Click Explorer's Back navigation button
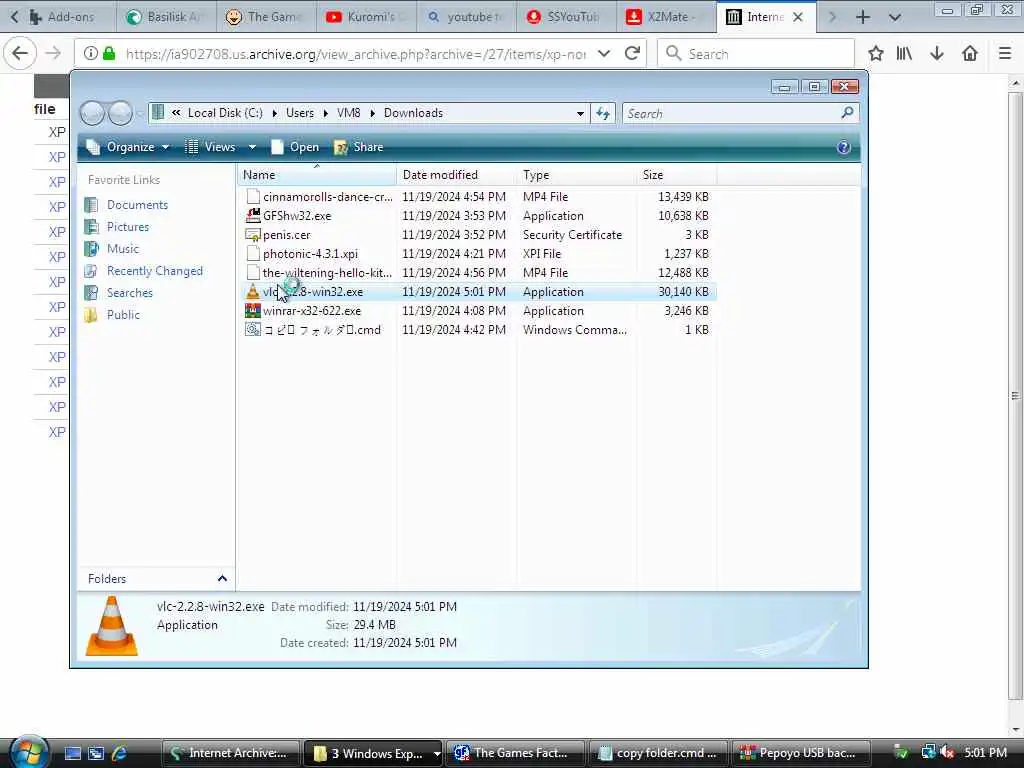 pyautogui.click(x=93, y=113)
